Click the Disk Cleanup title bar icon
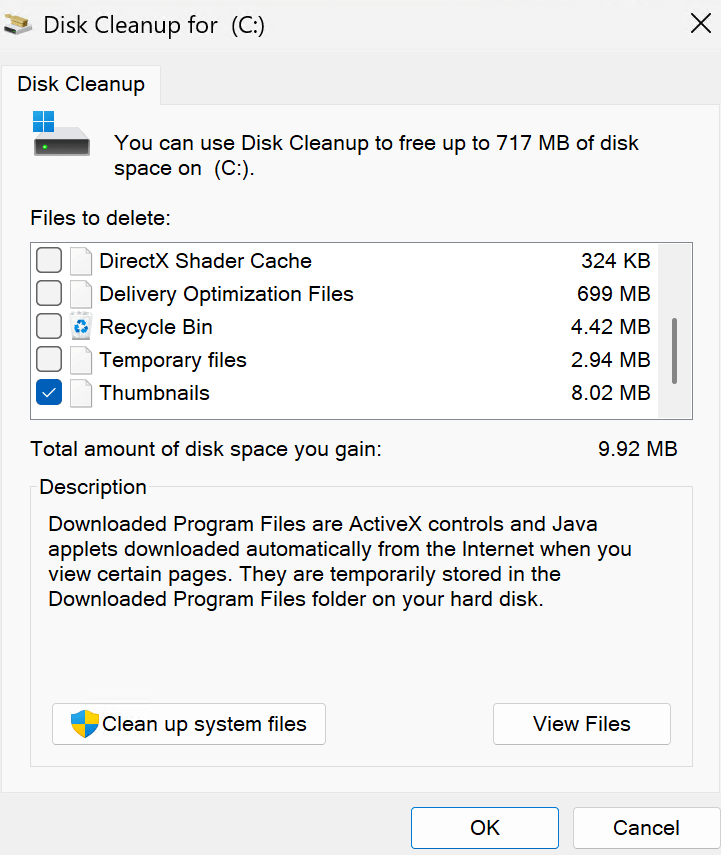This screenshot has width=721, height=855. tap(17, 25)
